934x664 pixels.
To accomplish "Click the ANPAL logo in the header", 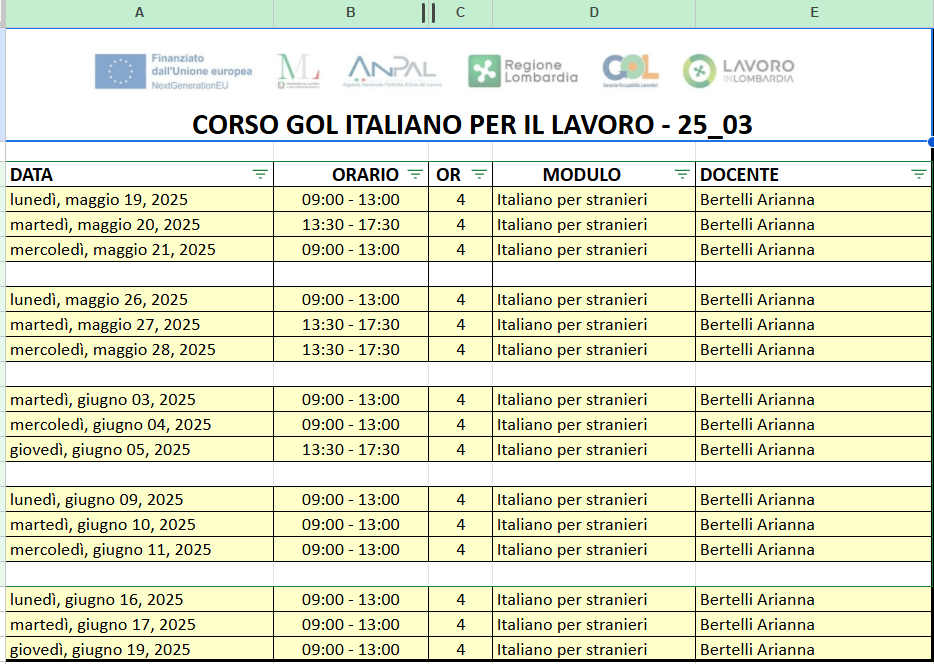I will click(x=392, y=70).
